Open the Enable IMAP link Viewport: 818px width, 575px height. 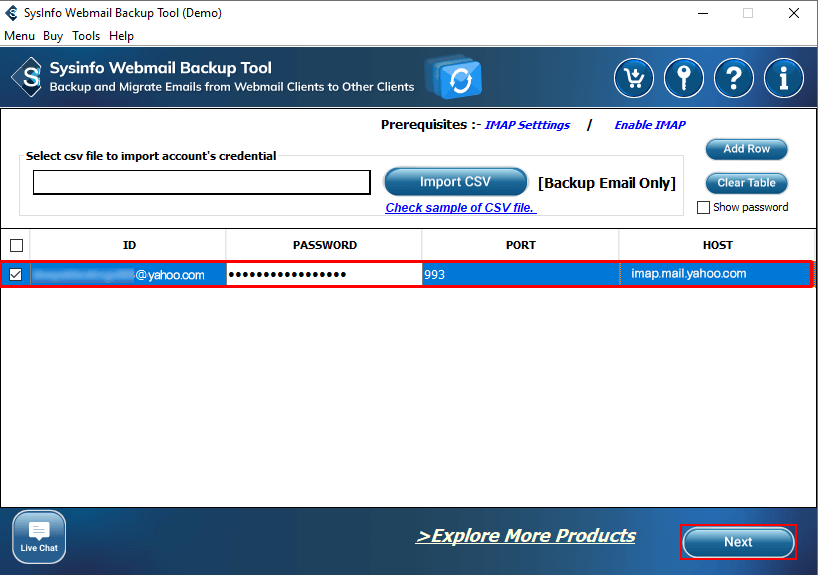coord(650,125)
